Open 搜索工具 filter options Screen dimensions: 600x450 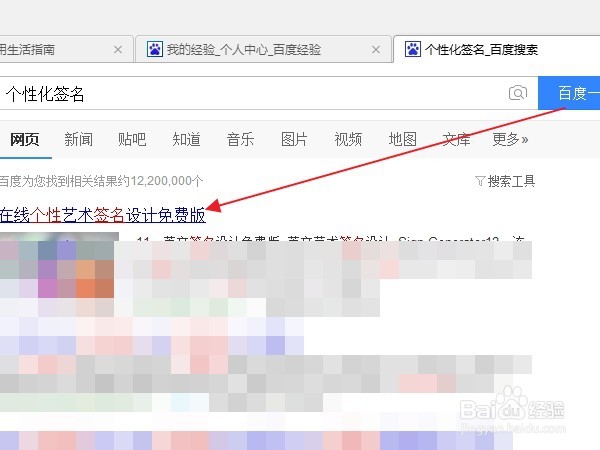pyautogui.click(x=505, y=181)
